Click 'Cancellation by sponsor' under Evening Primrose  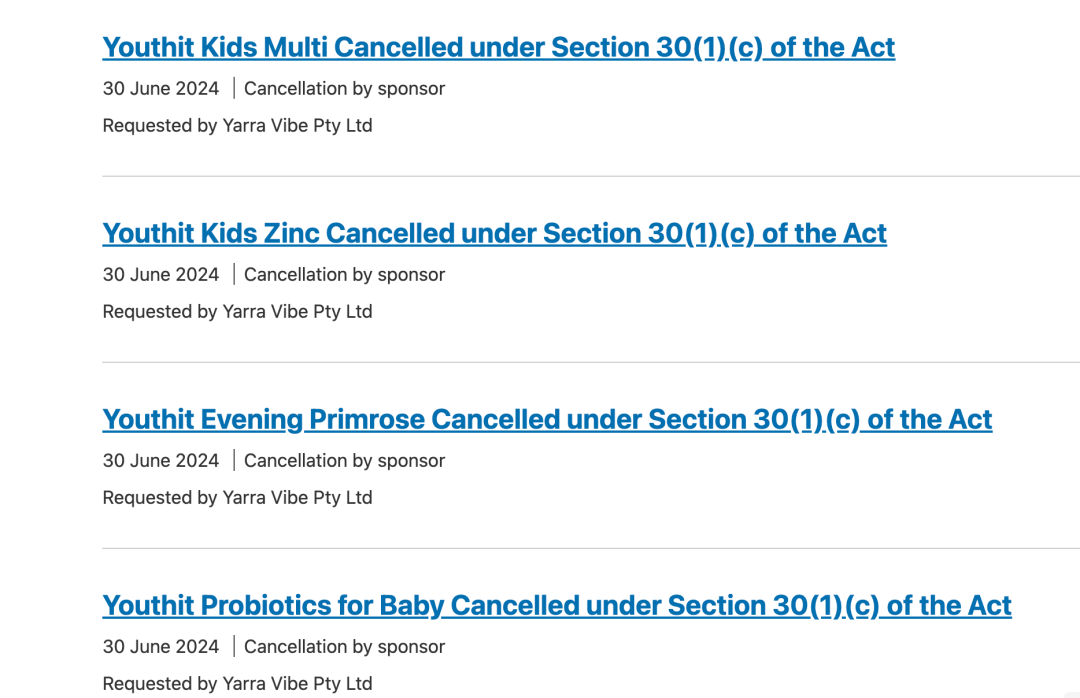pos(344,460)
